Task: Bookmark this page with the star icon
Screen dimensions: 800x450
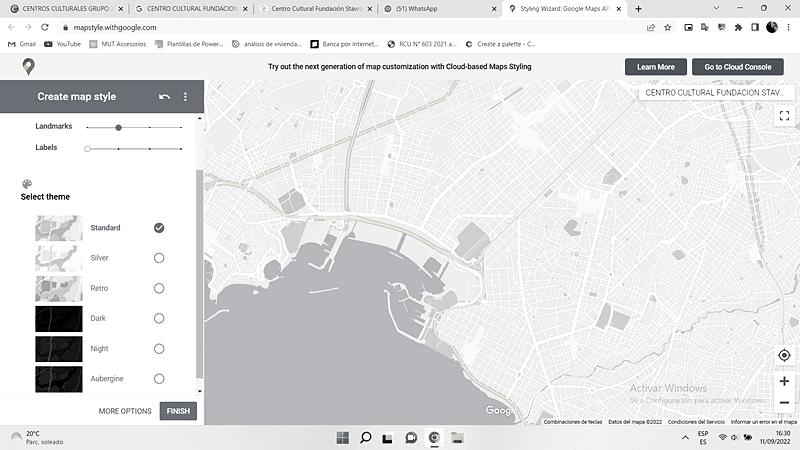Action: (x=667, y=28)
